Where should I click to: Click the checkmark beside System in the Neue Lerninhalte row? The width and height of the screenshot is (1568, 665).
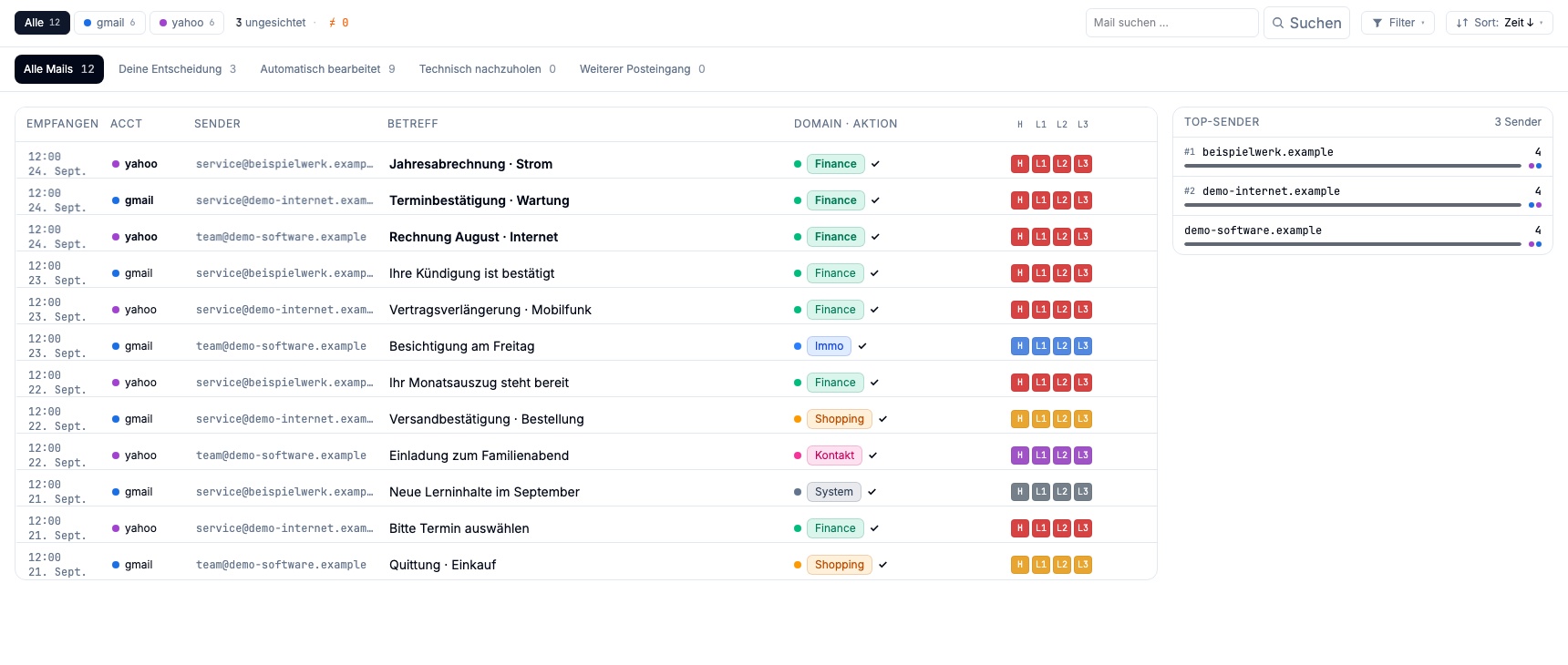point(872,492)
